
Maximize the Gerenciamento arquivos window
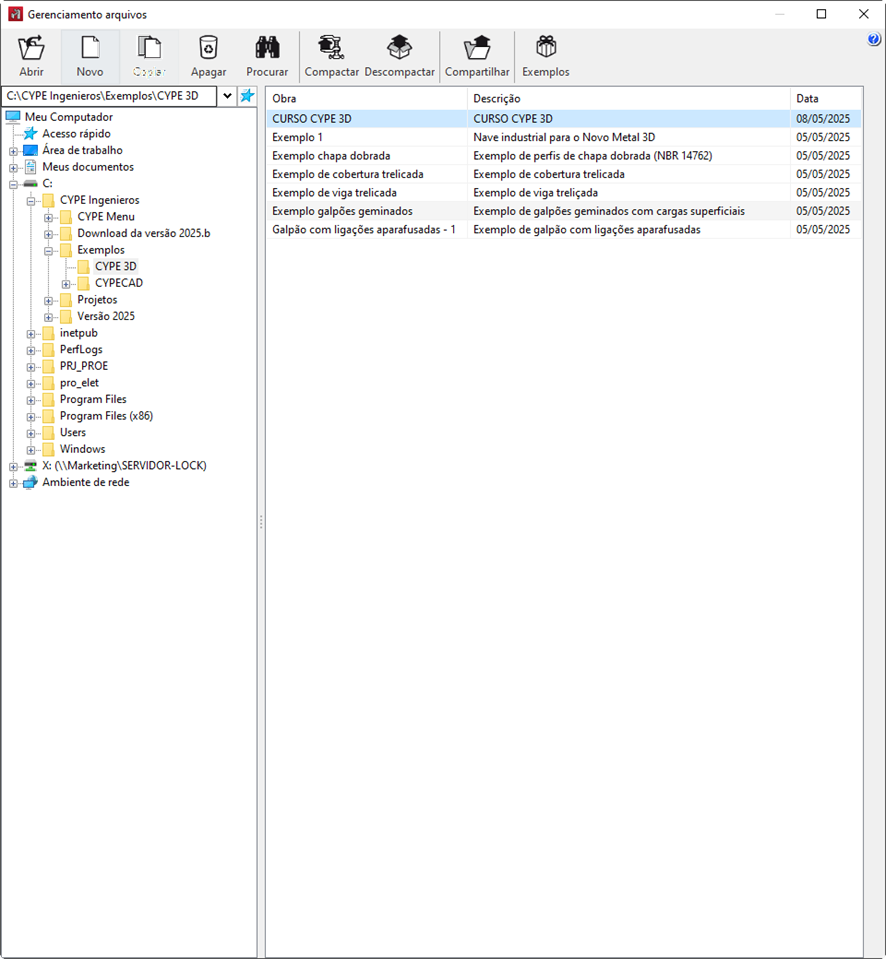(x=821, y=14)
